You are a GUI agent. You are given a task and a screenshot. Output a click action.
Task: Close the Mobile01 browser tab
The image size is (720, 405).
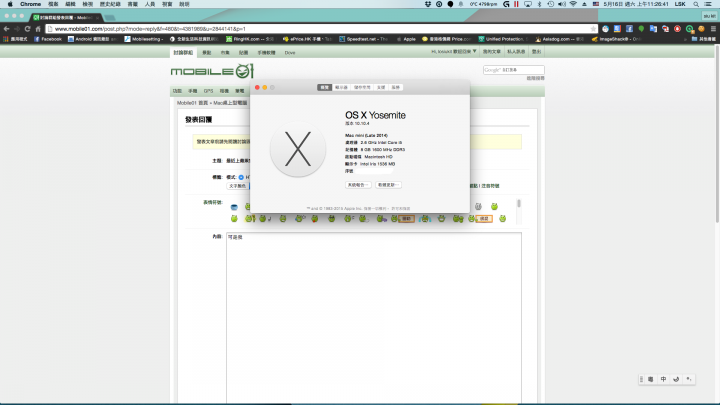(x=97, y=17)
